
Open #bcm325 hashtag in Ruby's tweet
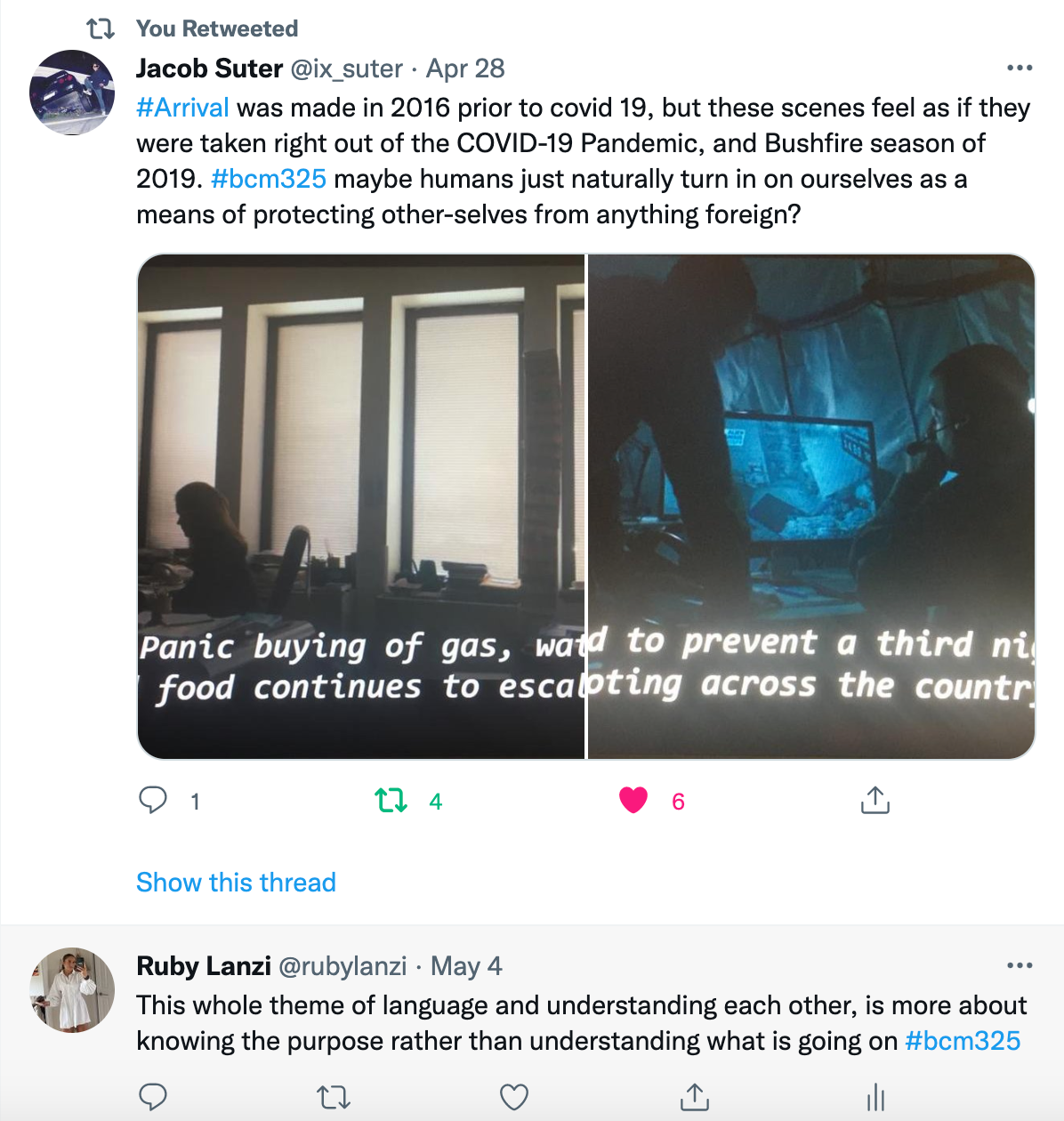[x=963, y=1041]
